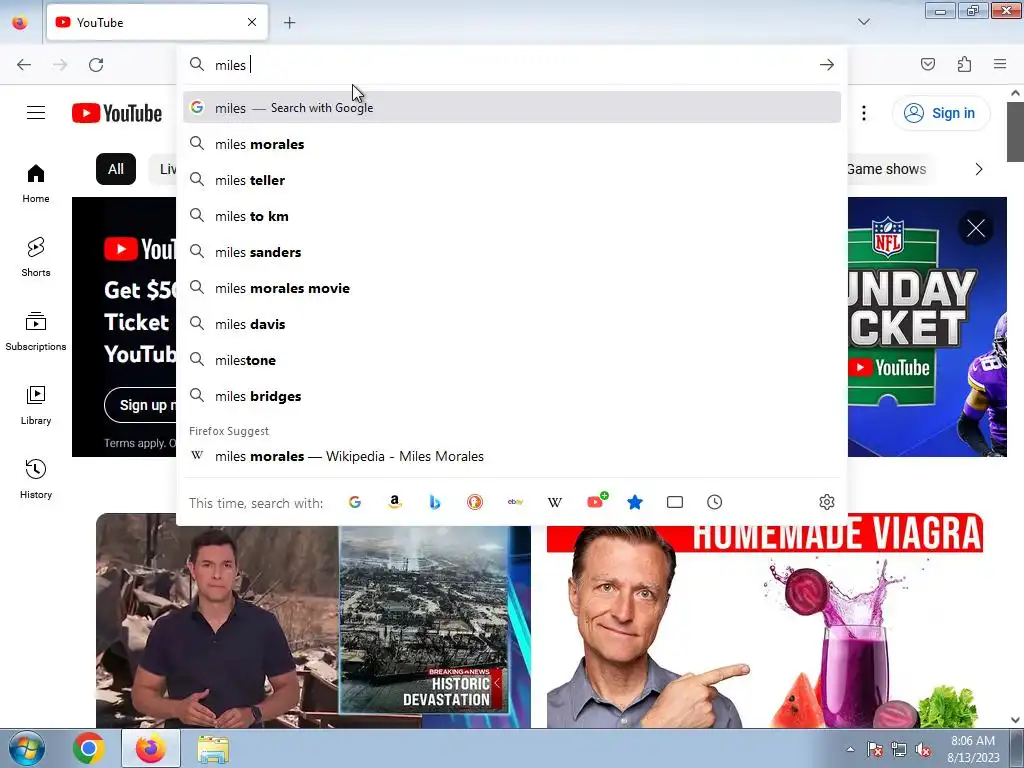The height and width of the screenshot is (768, 1024).
Task: Choose 'milestone' suggestion
Action: pyautogui.click(x=512, y=360)
